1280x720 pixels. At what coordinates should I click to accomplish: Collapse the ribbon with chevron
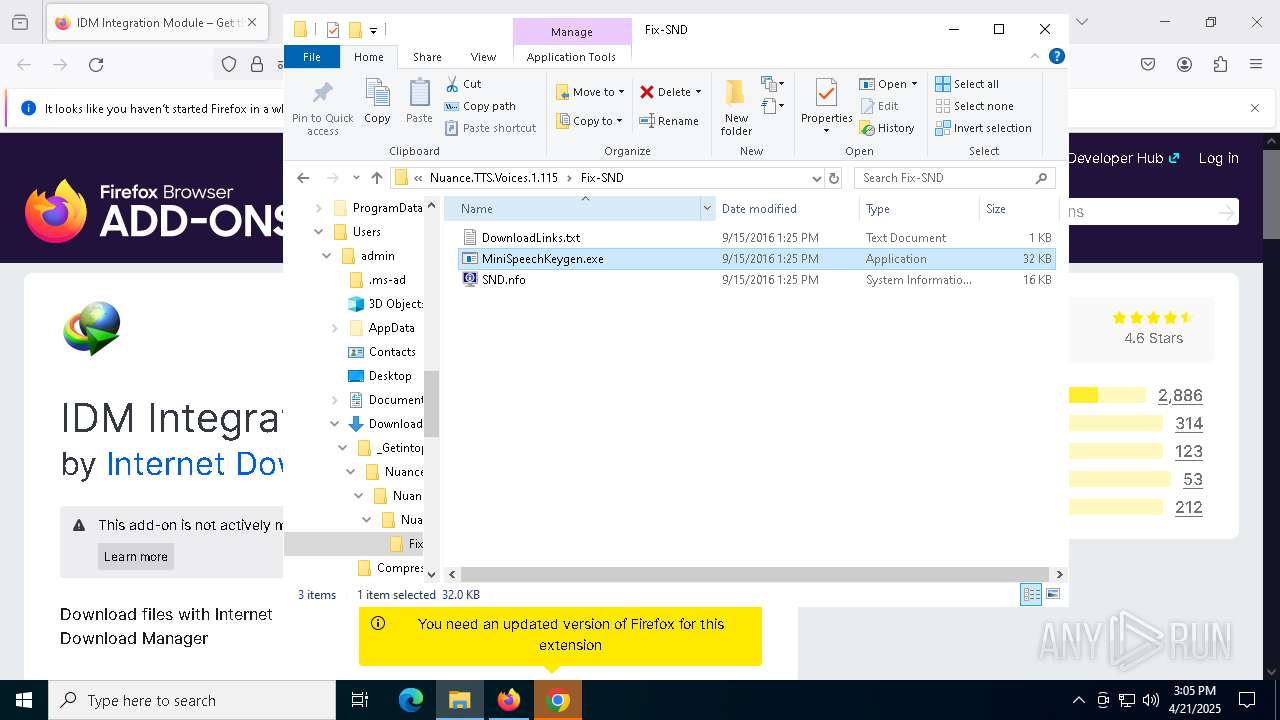coord(1035,57)
